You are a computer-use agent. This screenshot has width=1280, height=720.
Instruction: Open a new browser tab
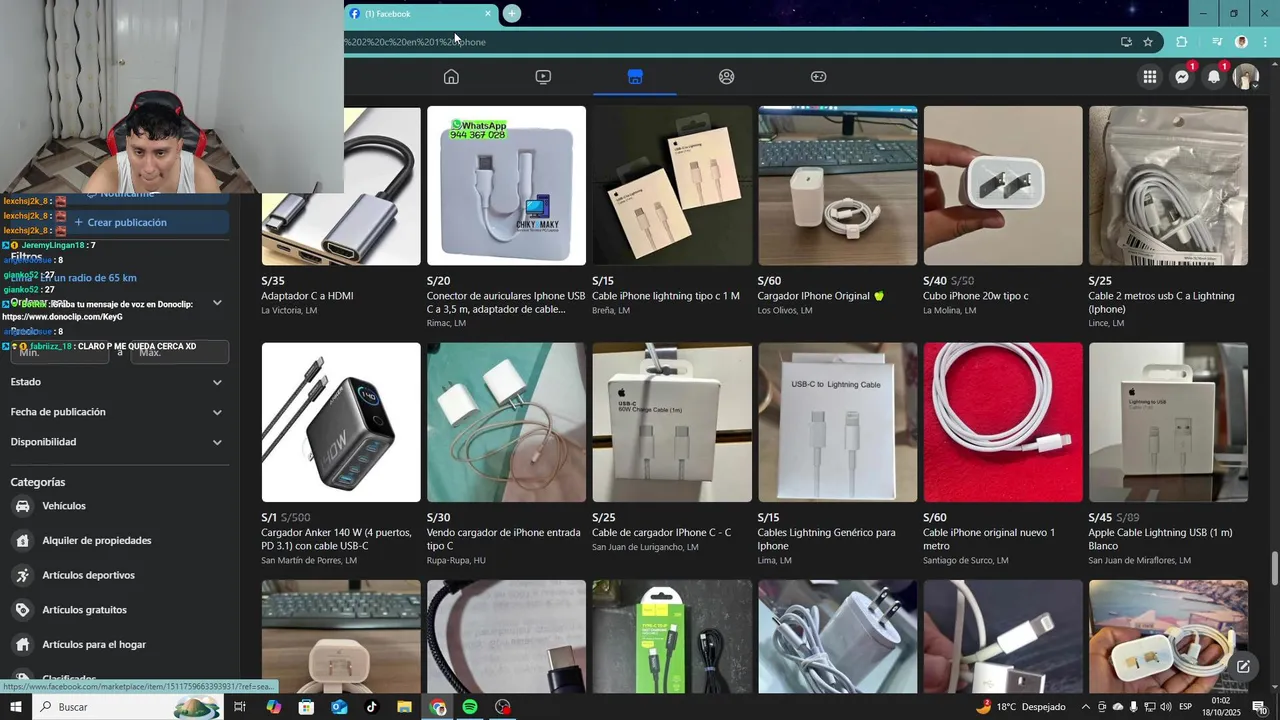coord(511,13)
